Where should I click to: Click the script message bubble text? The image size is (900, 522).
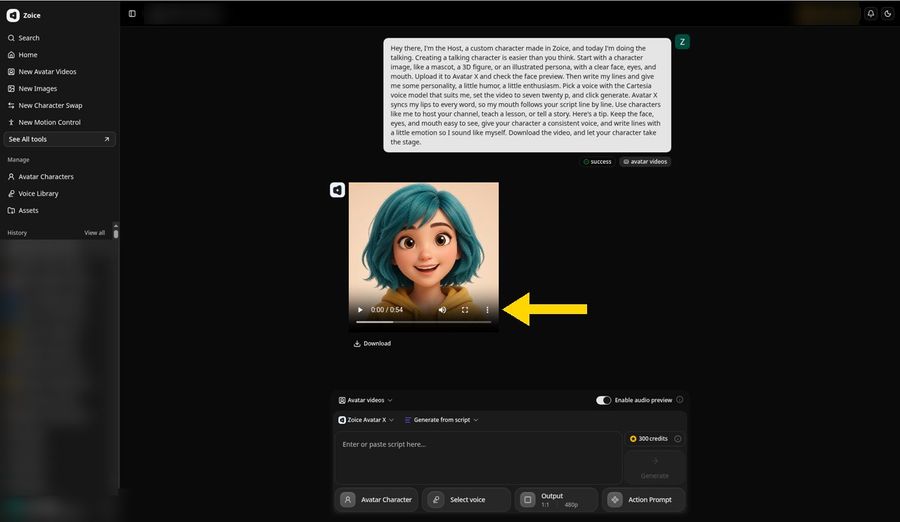tap(527, 95)
